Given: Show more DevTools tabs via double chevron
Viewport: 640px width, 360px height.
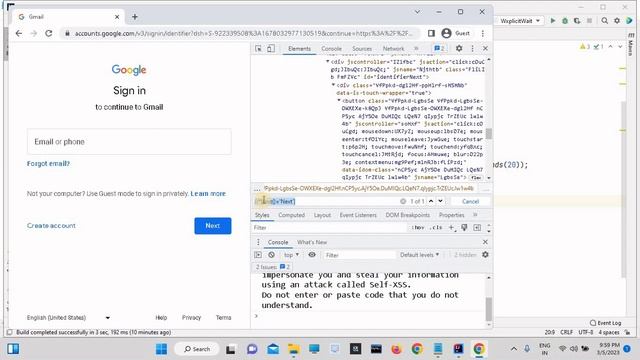Looking at the screenshot, I should [416, 49].
